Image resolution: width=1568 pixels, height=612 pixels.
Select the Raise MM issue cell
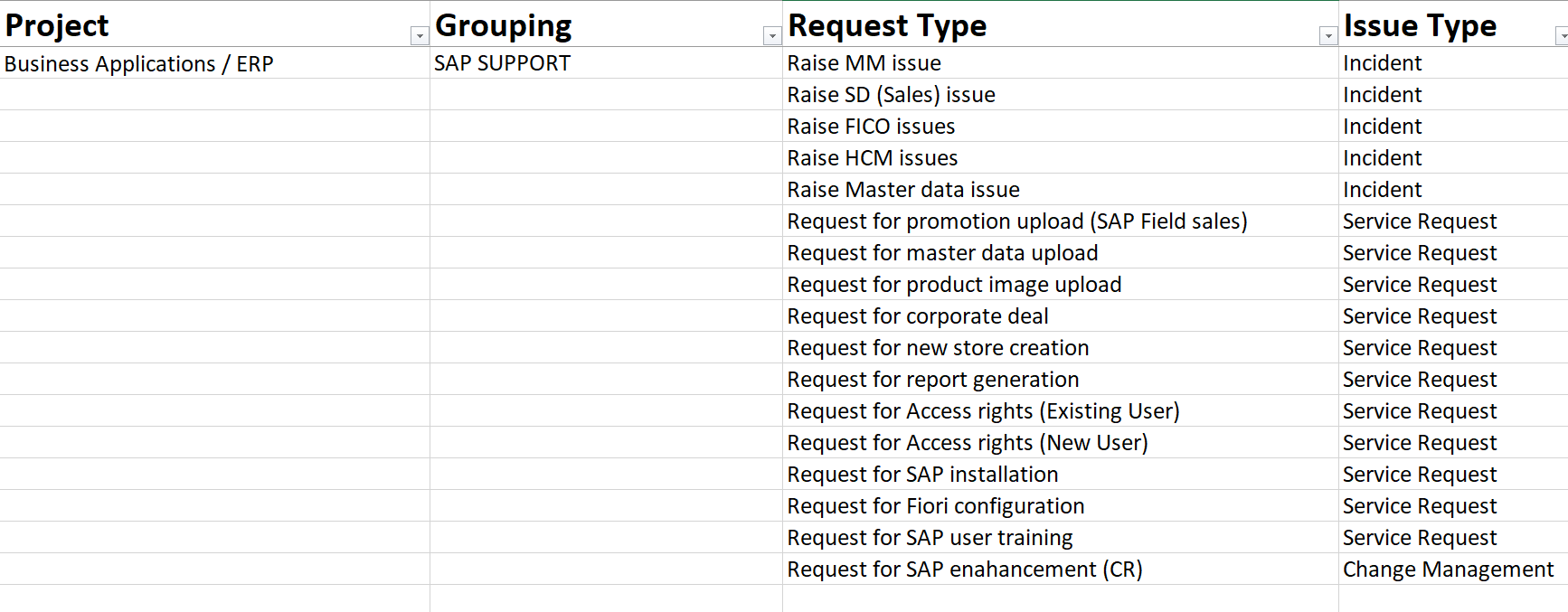coord(1060,63)
